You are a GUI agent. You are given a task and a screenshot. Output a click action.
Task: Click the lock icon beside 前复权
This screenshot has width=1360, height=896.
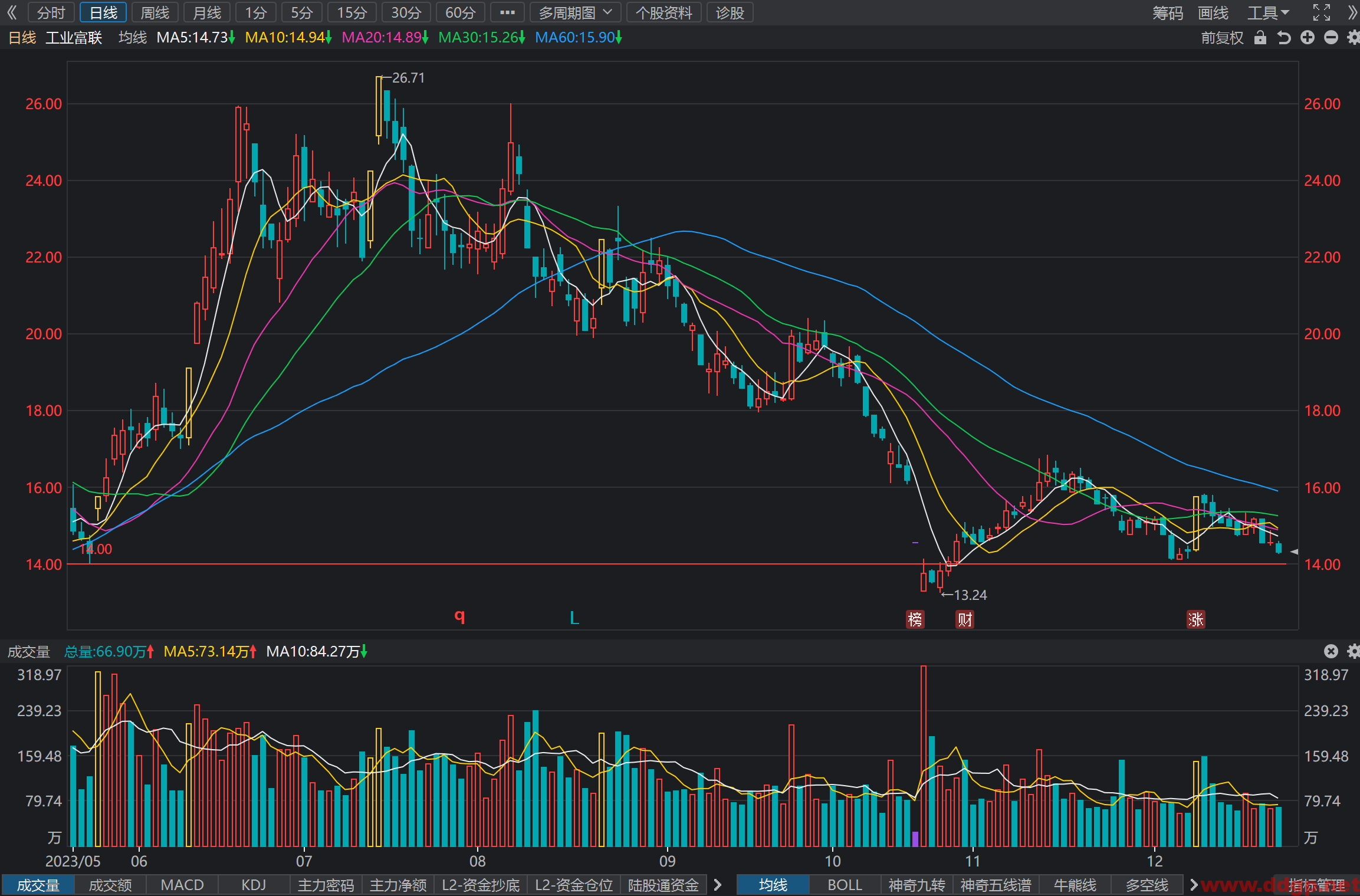(x=1260, y=38)
